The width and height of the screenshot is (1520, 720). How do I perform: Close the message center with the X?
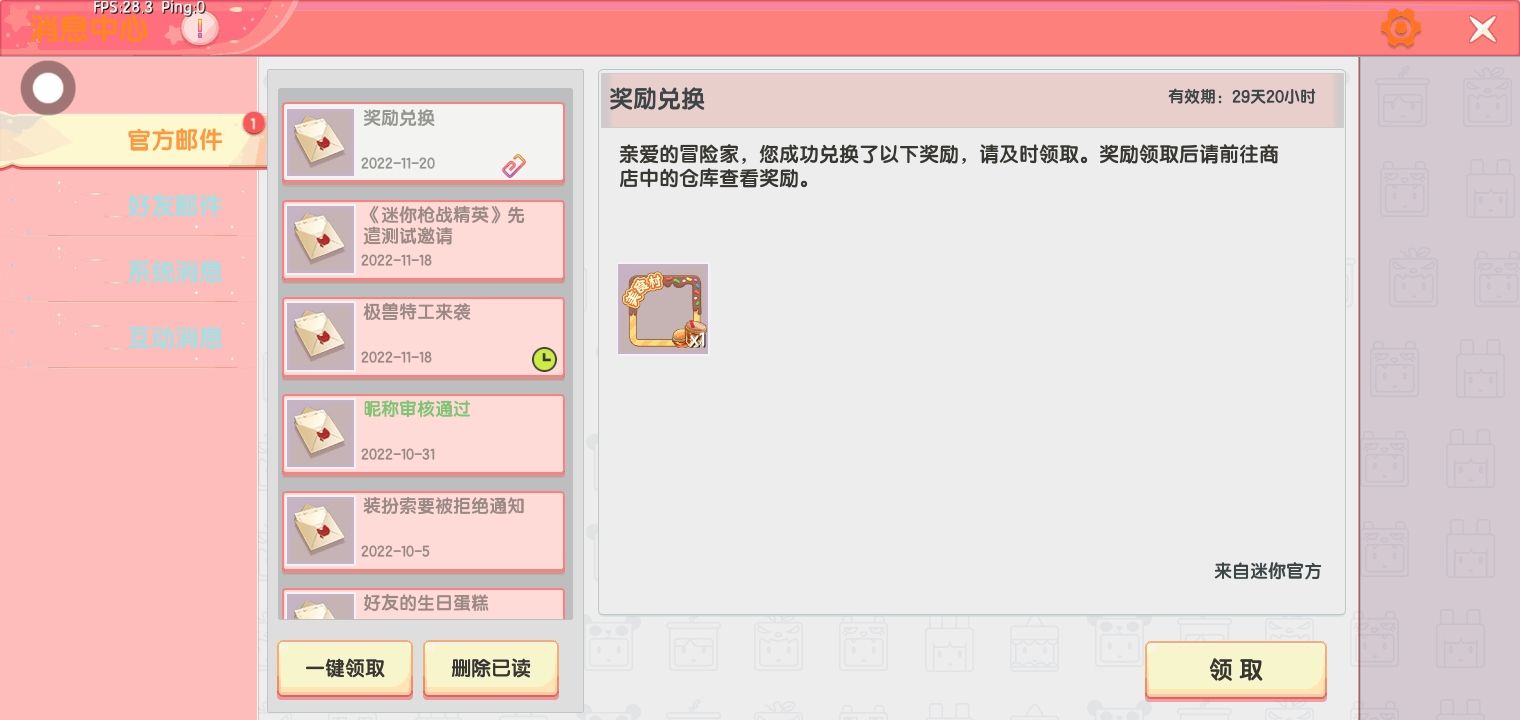[1482, 29]
